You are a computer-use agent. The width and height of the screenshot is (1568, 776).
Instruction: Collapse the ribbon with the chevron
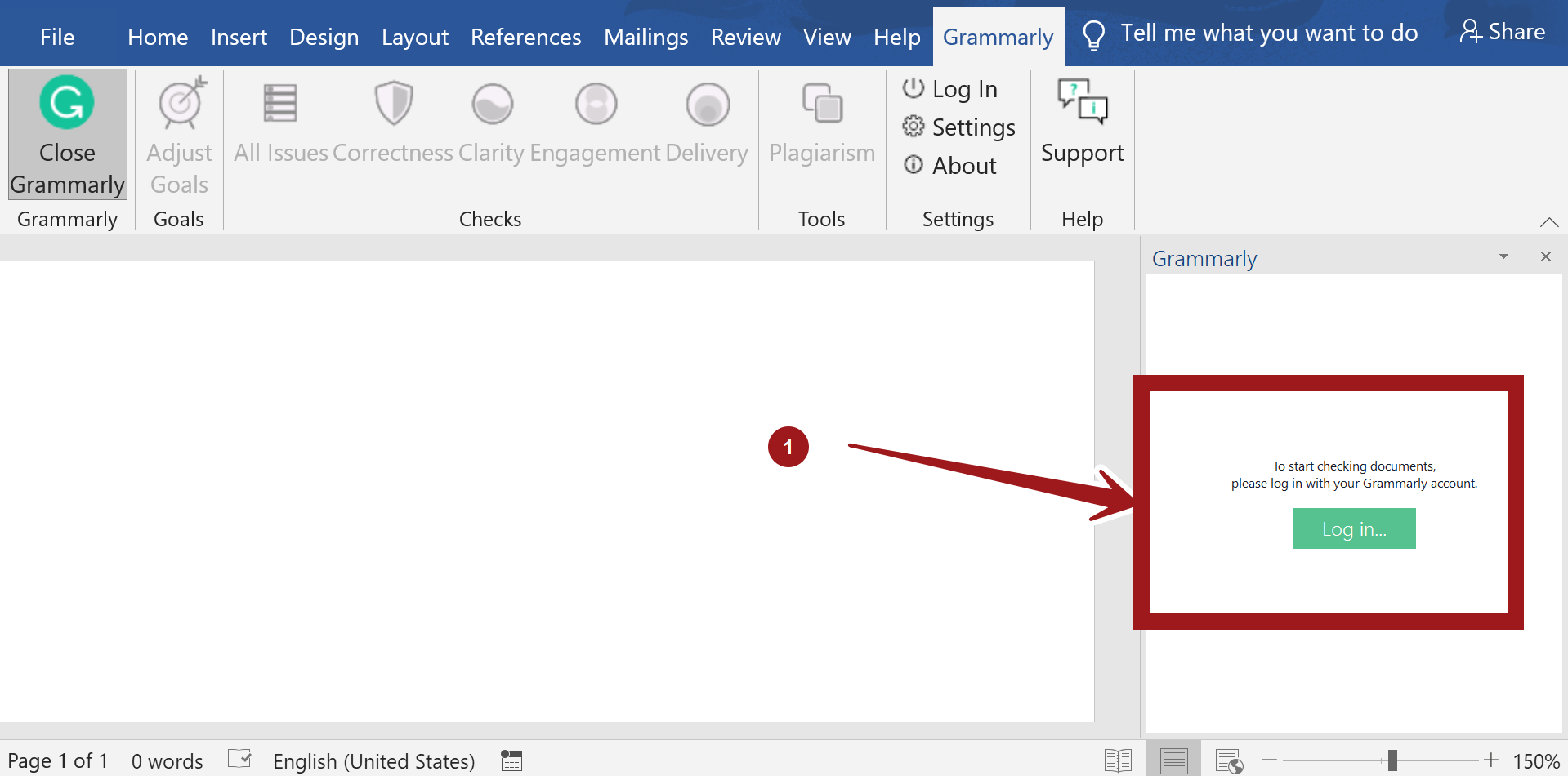point(1549,221)
